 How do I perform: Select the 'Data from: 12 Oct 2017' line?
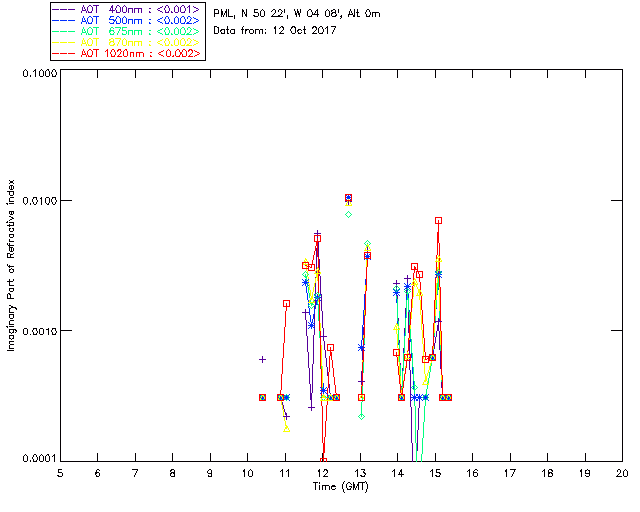click(275, 31)
